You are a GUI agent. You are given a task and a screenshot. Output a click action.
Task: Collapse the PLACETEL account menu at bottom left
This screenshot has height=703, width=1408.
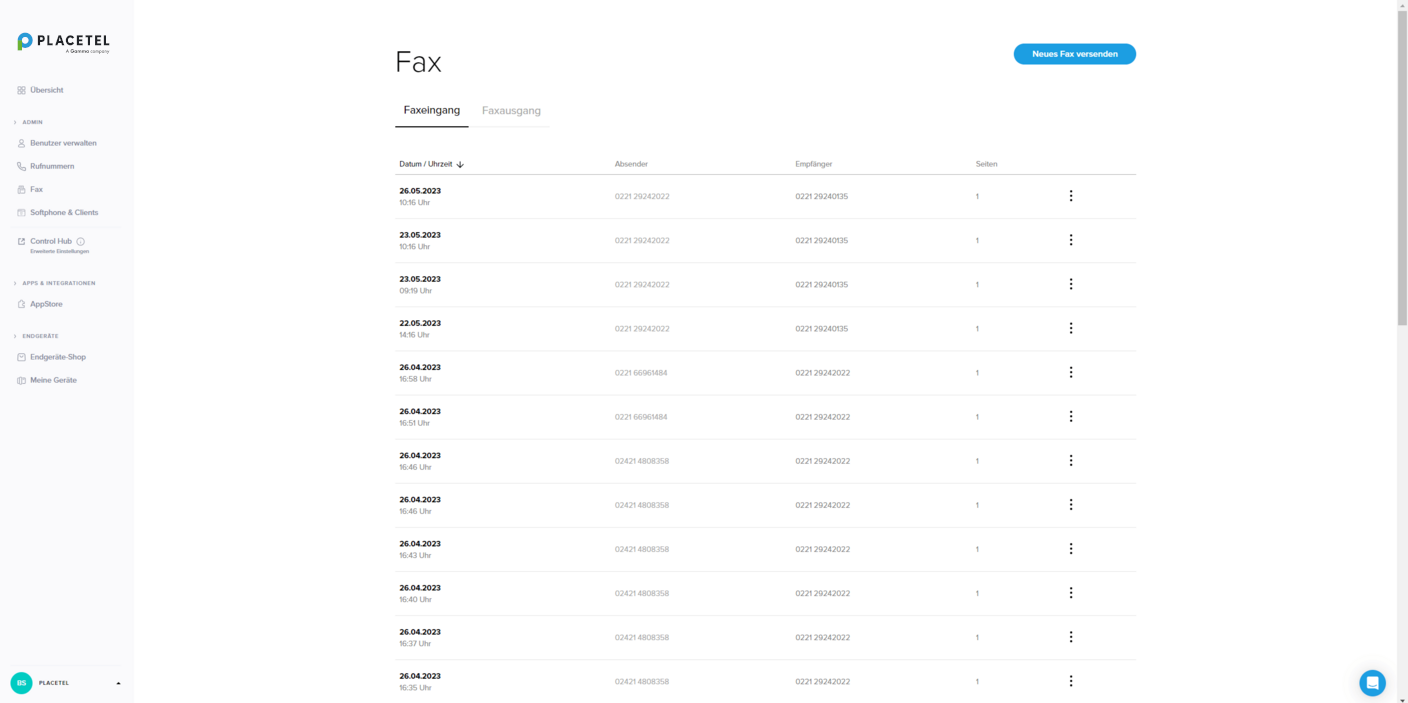[x=117, y=683]
